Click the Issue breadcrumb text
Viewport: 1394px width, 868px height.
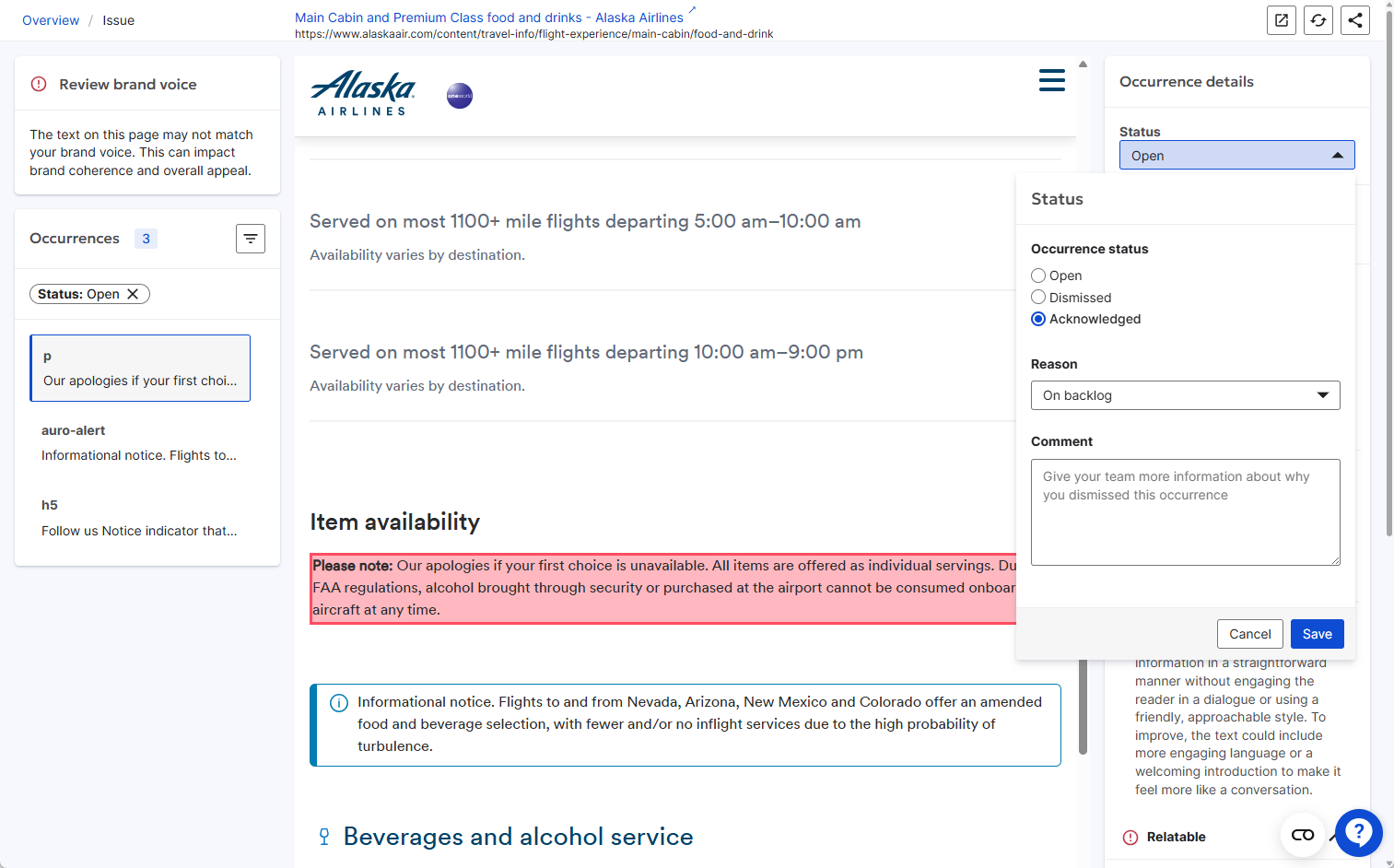(x=119, y=20)
